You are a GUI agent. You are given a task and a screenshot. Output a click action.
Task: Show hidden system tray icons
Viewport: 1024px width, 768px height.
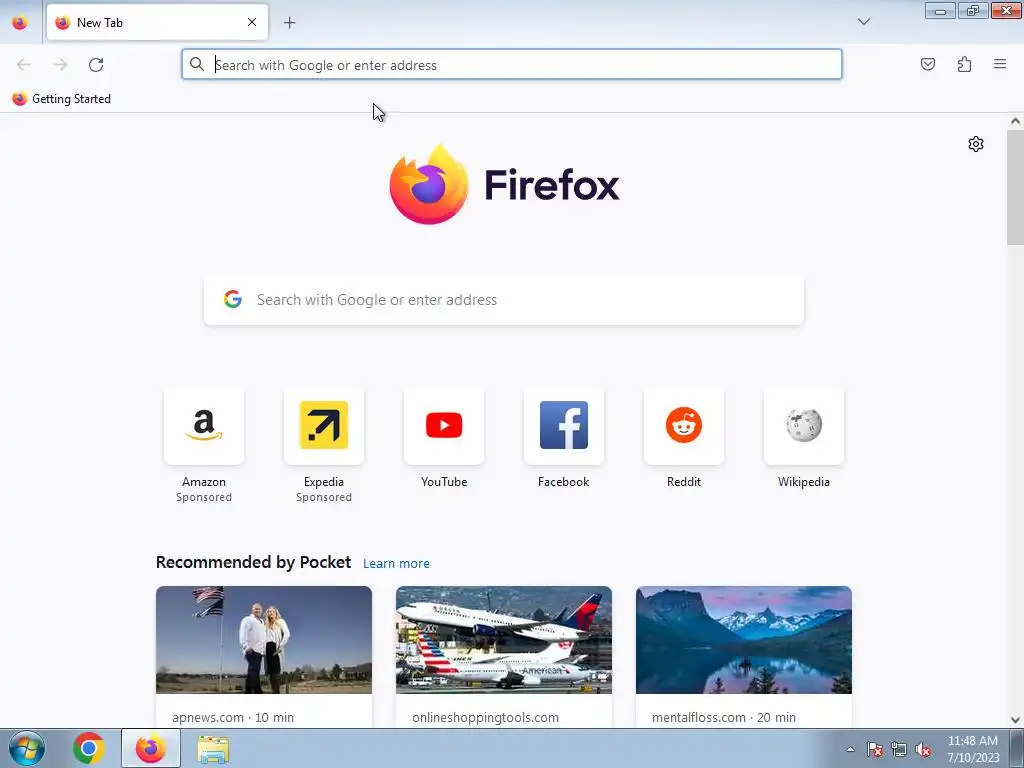click(850, 749)
